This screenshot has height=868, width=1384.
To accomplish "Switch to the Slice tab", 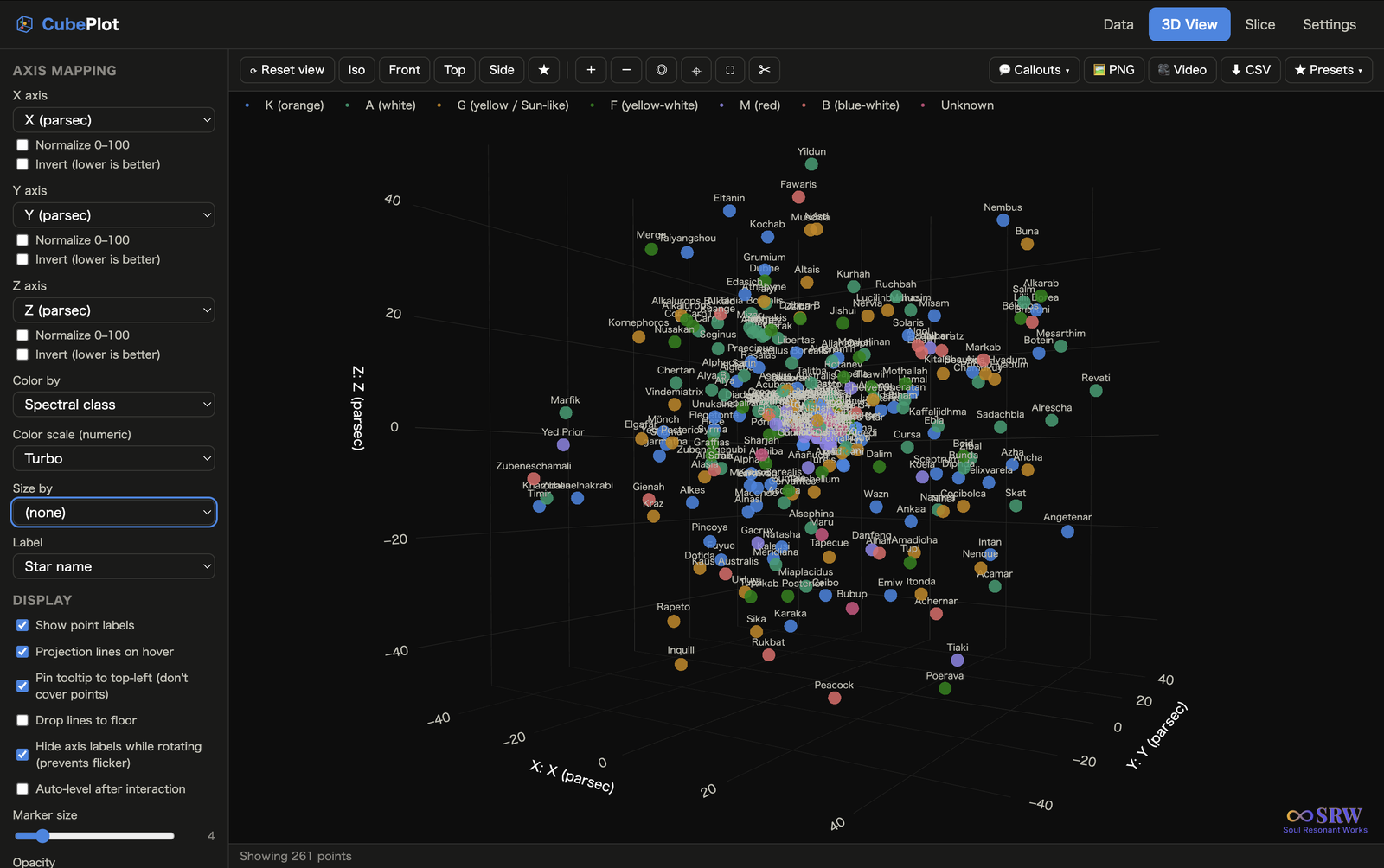I will click(x=1260, y=24).
